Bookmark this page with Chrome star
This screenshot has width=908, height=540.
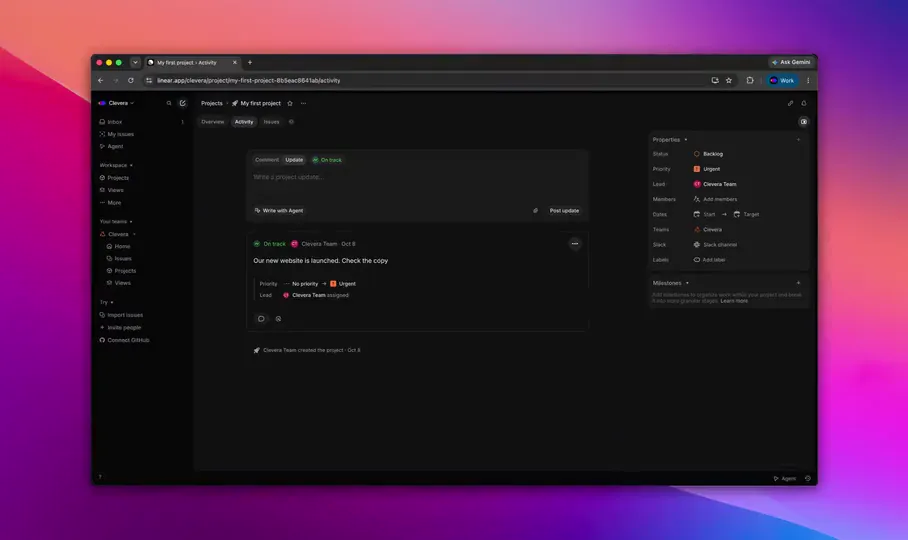pos(729,80)
